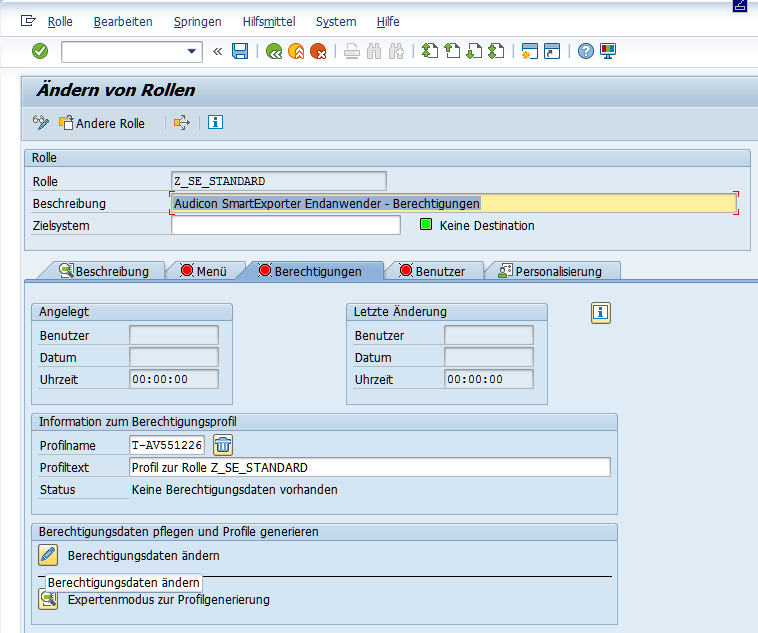
Task: Click Letzte Änderung Uhrzeit field
Action: tap(489, 379)
